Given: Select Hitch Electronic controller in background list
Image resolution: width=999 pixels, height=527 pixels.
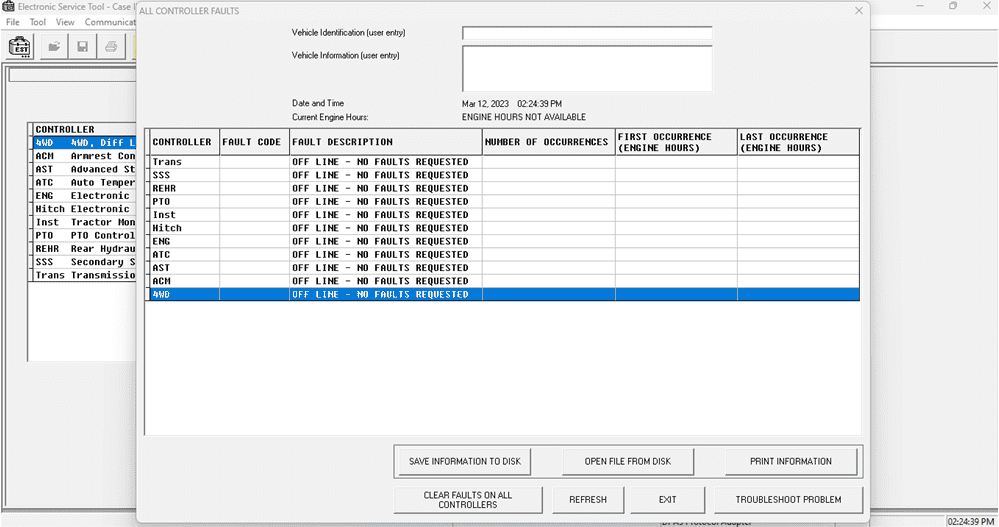Looking at the screenshot, I should click(84, 209).
